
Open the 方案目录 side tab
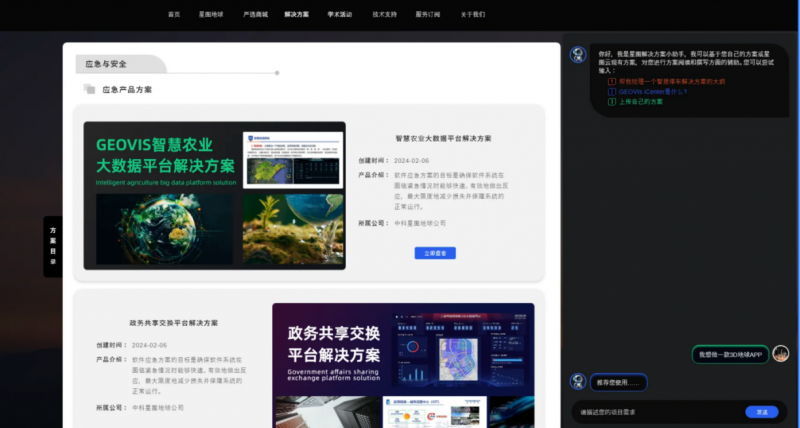53,246
